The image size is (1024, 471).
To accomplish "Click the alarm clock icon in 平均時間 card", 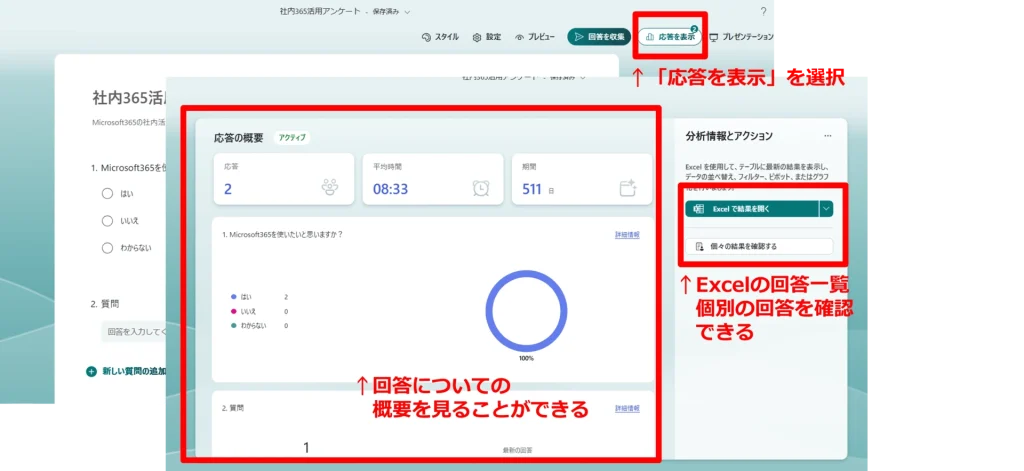I will pyautogui.click(x=480, y=187).
